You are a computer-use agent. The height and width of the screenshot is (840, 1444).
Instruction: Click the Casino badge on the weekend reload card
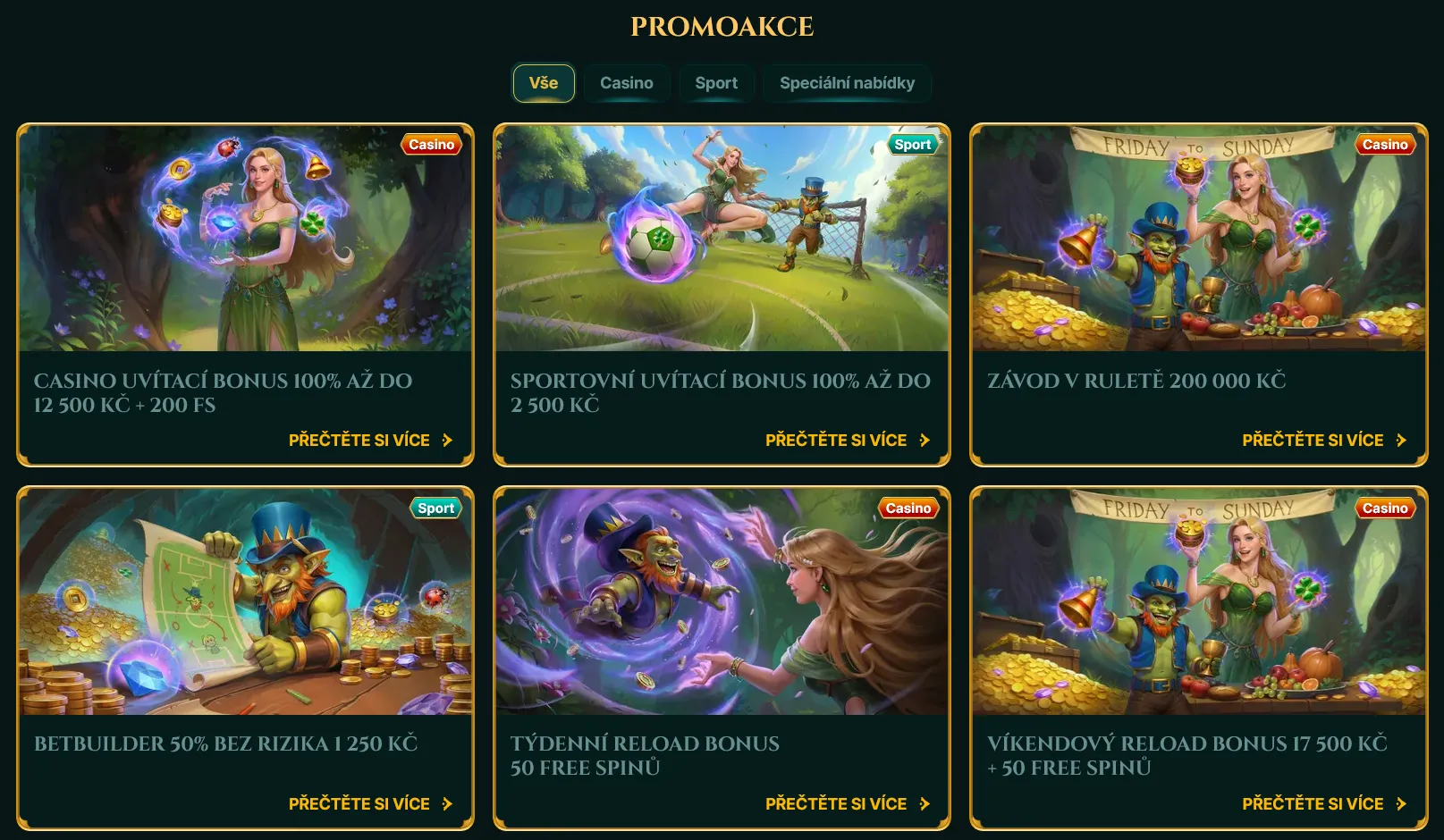(1385, 508)
